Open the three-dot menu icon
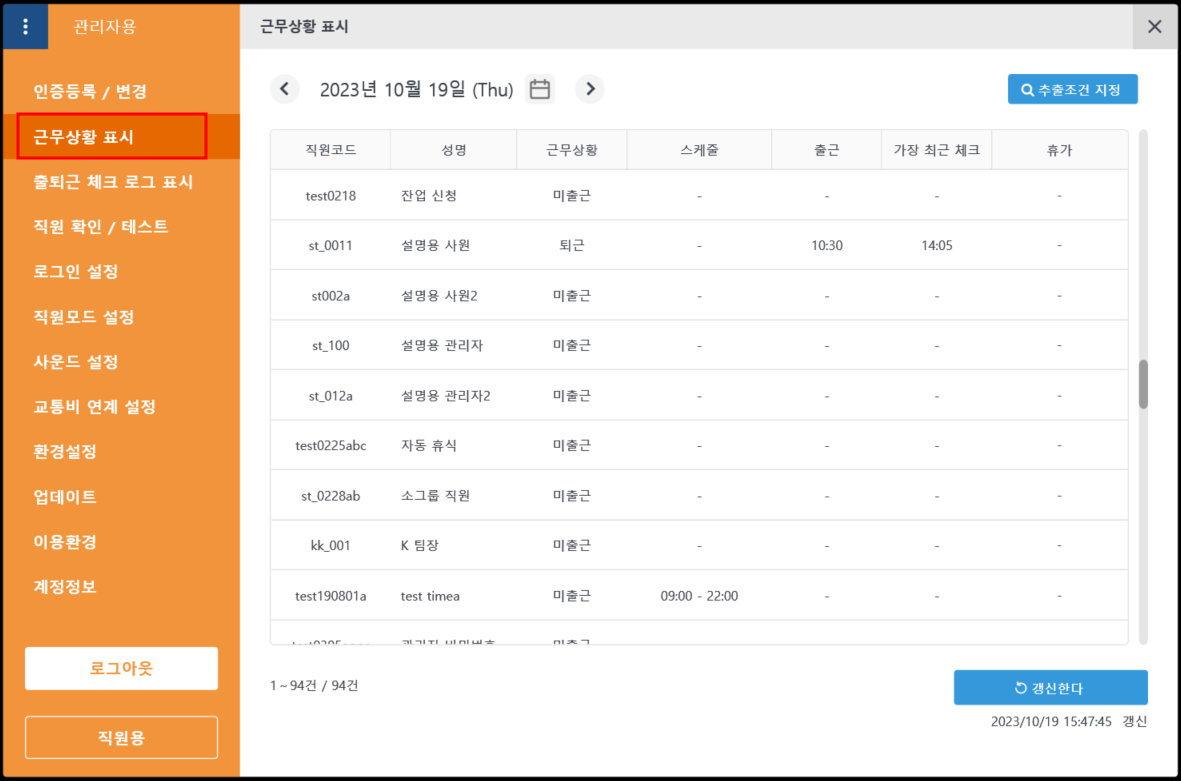The height and width of the screenshot is (781, 1181). [x=26, y=27]
